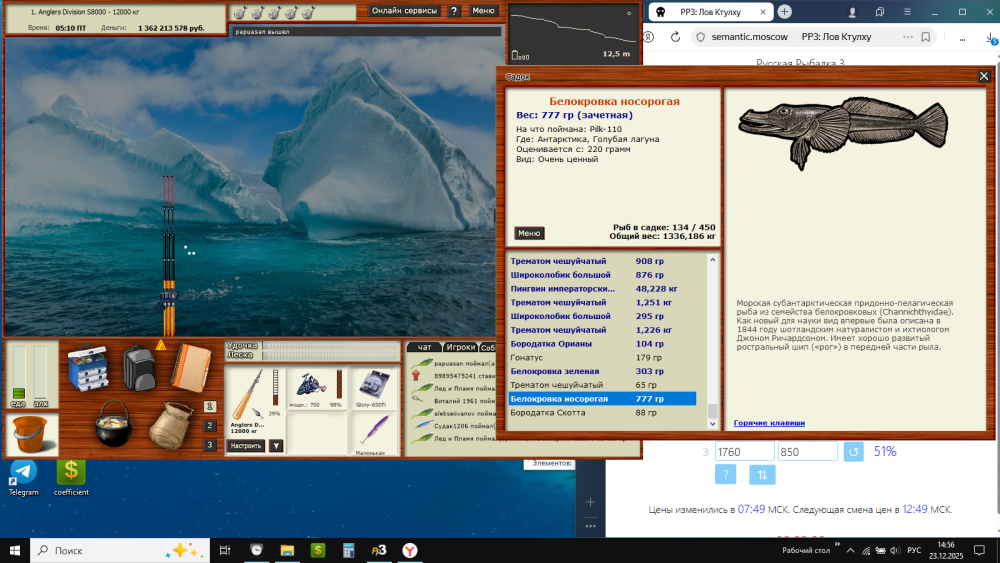Open the top Меню item
The width and height of the screenshot is (1000, 563).
pos(483,11)
